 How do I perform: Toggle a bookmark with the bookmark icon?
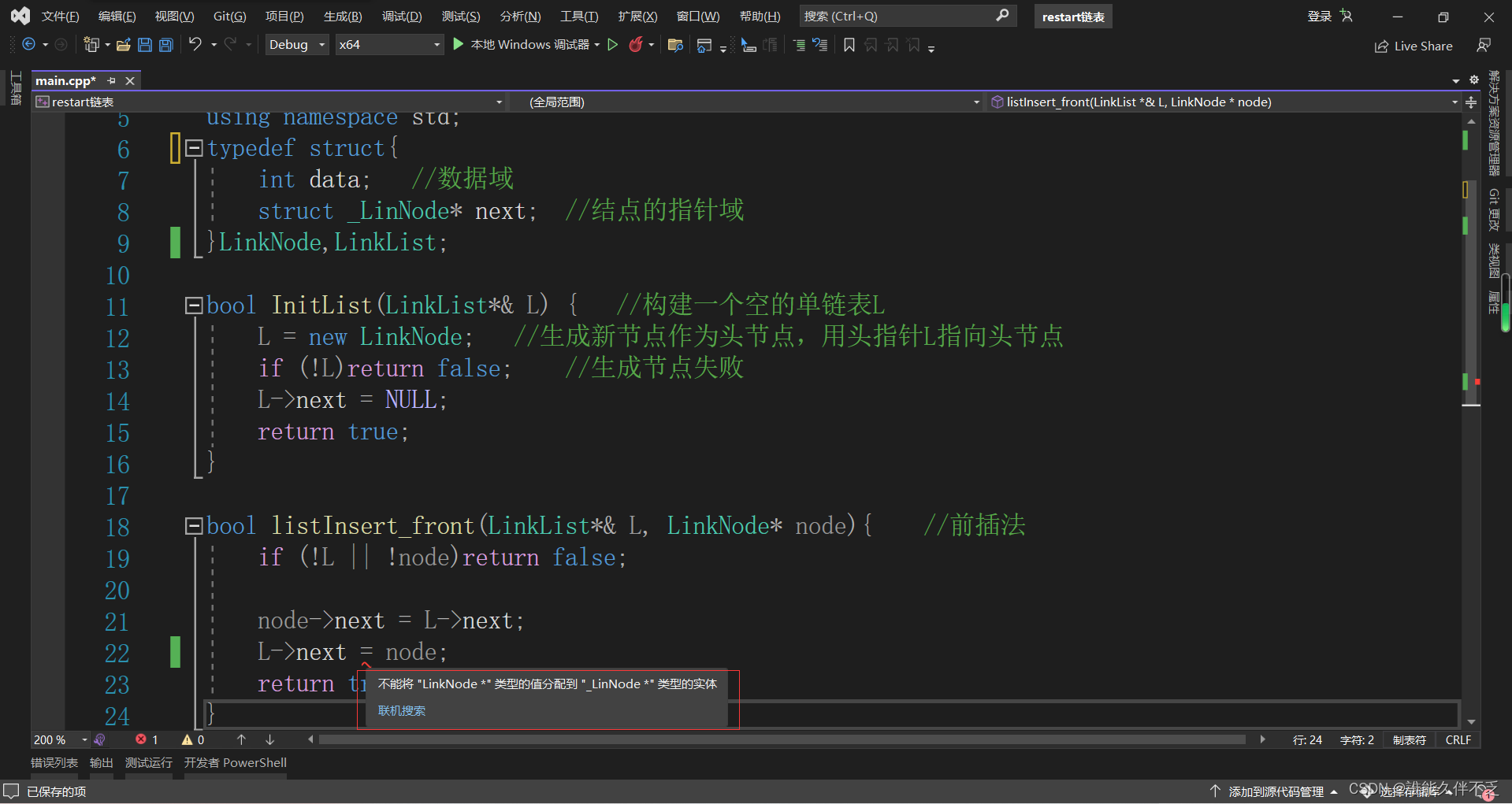(849, 45)
